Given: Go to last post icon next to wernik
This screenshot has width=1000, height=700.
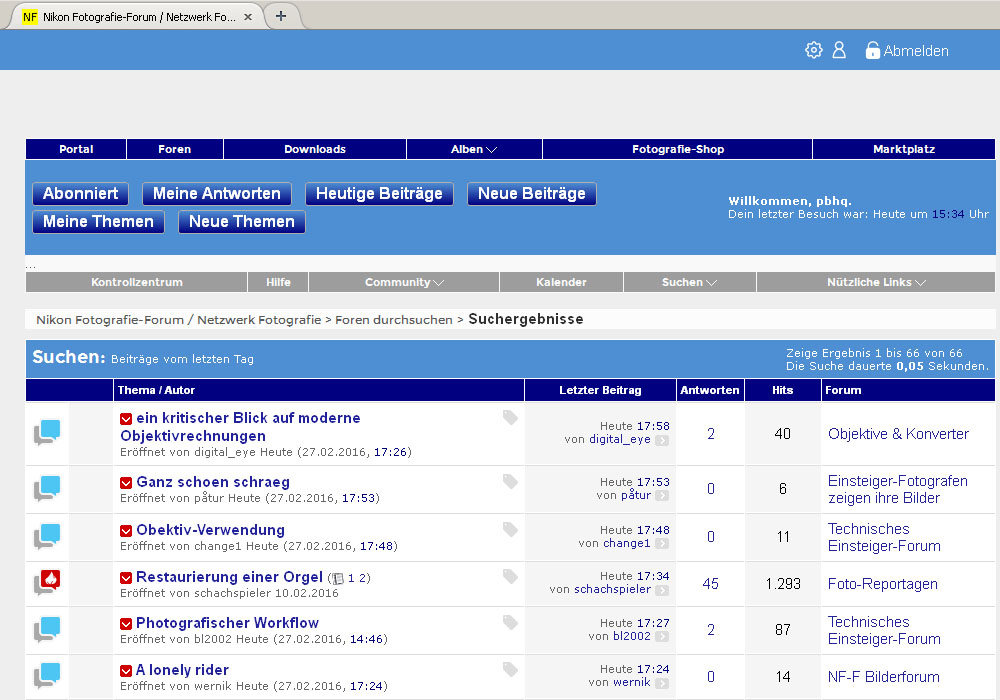Looking at the screenshot, I should [x=662, y=683].
